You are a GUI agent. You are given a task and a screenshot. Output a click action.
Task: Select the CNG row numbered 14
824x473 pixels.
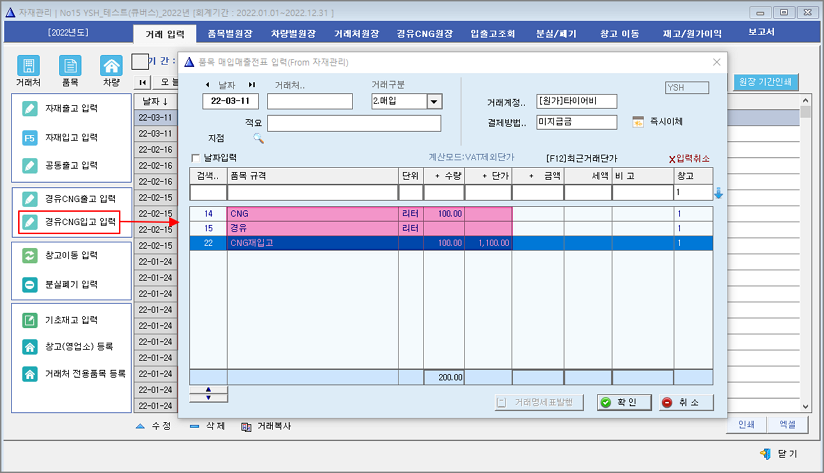[451, 214]
